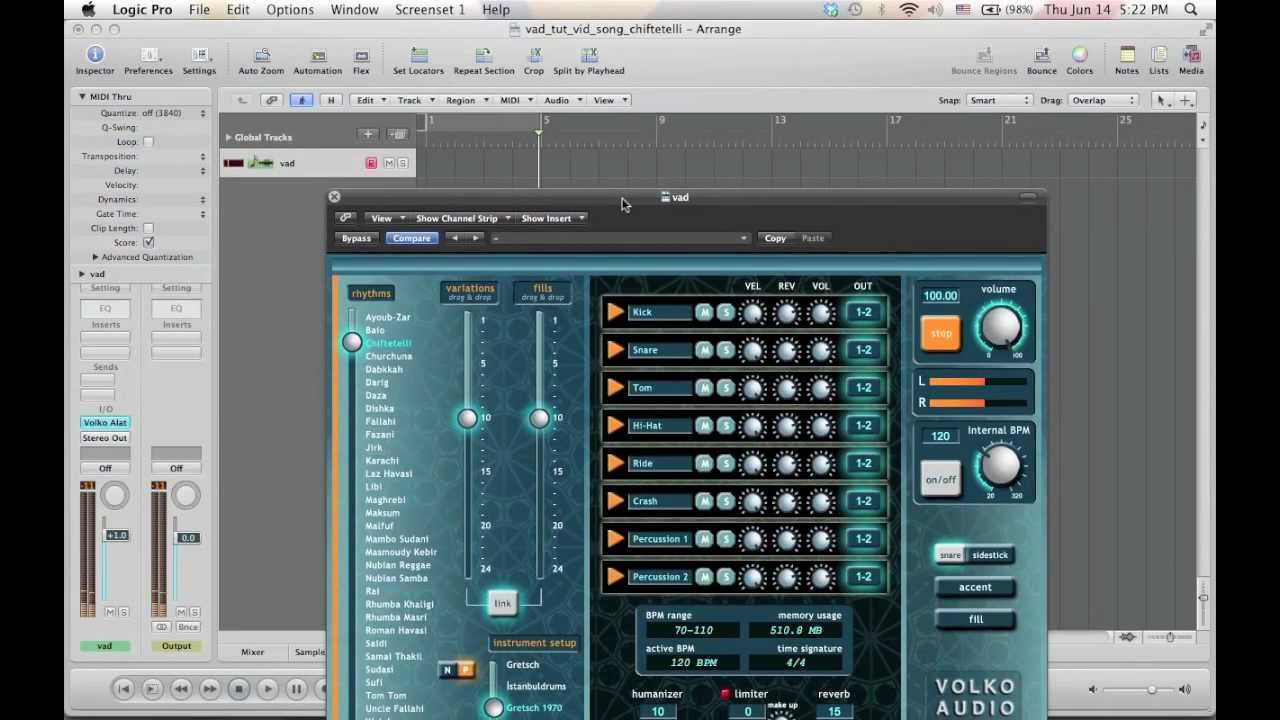Switch to the Mixer tab
This screenshot has width=1280, height=720.
click(252, 652)
